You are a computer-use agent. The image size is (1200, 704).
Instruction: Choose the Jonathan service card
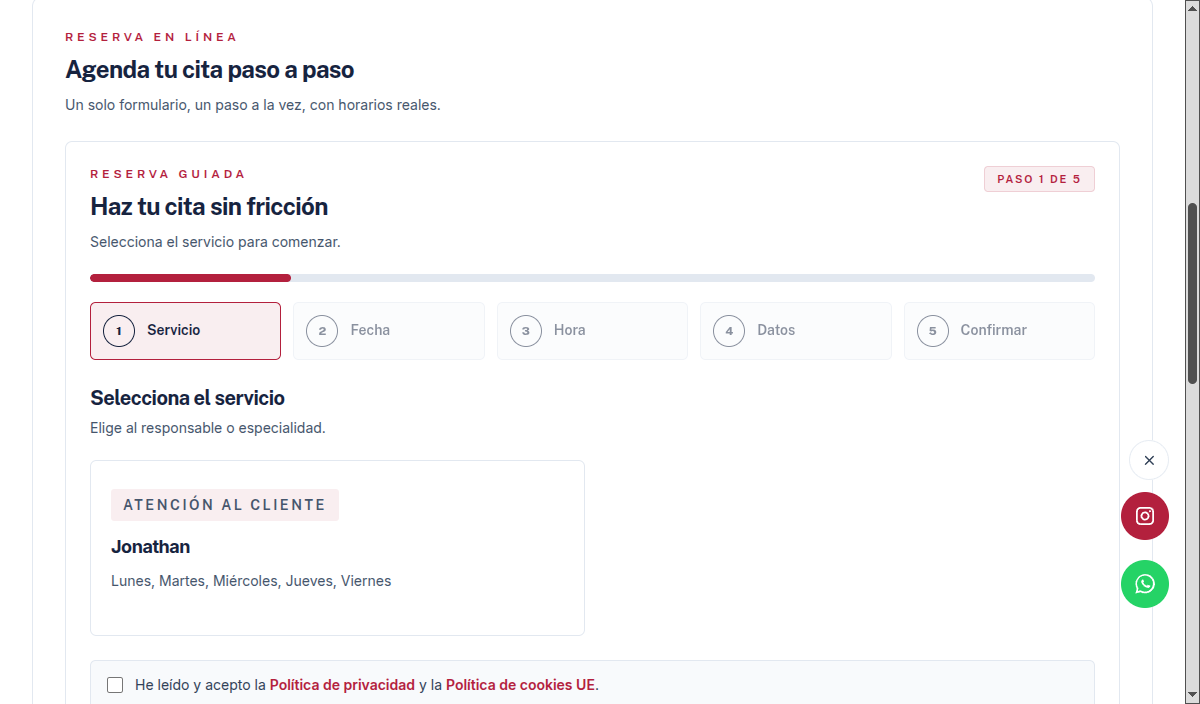(337, 548)
